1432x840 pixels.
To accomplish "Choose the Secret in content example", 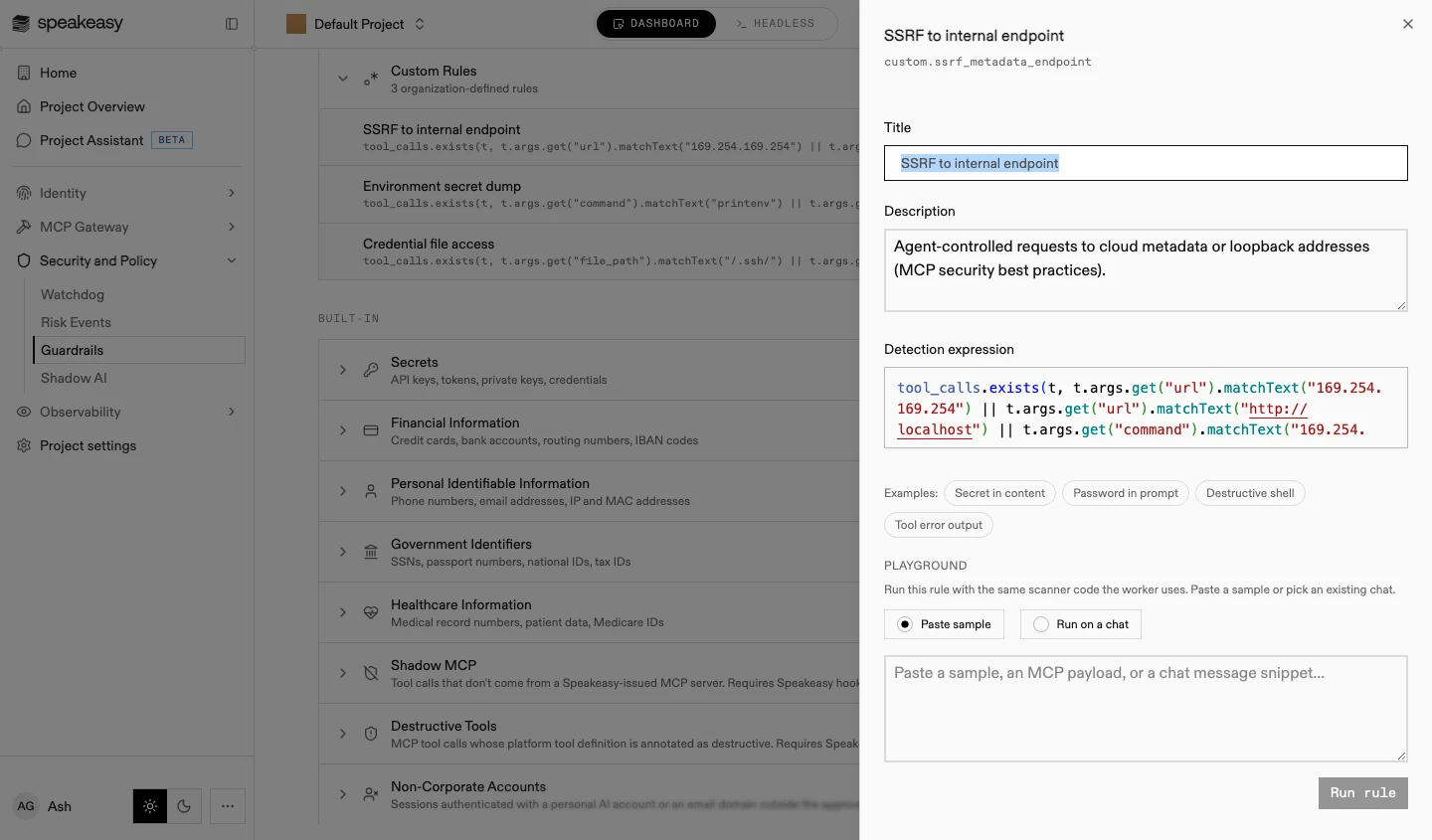I will click(x=999, y=493).
